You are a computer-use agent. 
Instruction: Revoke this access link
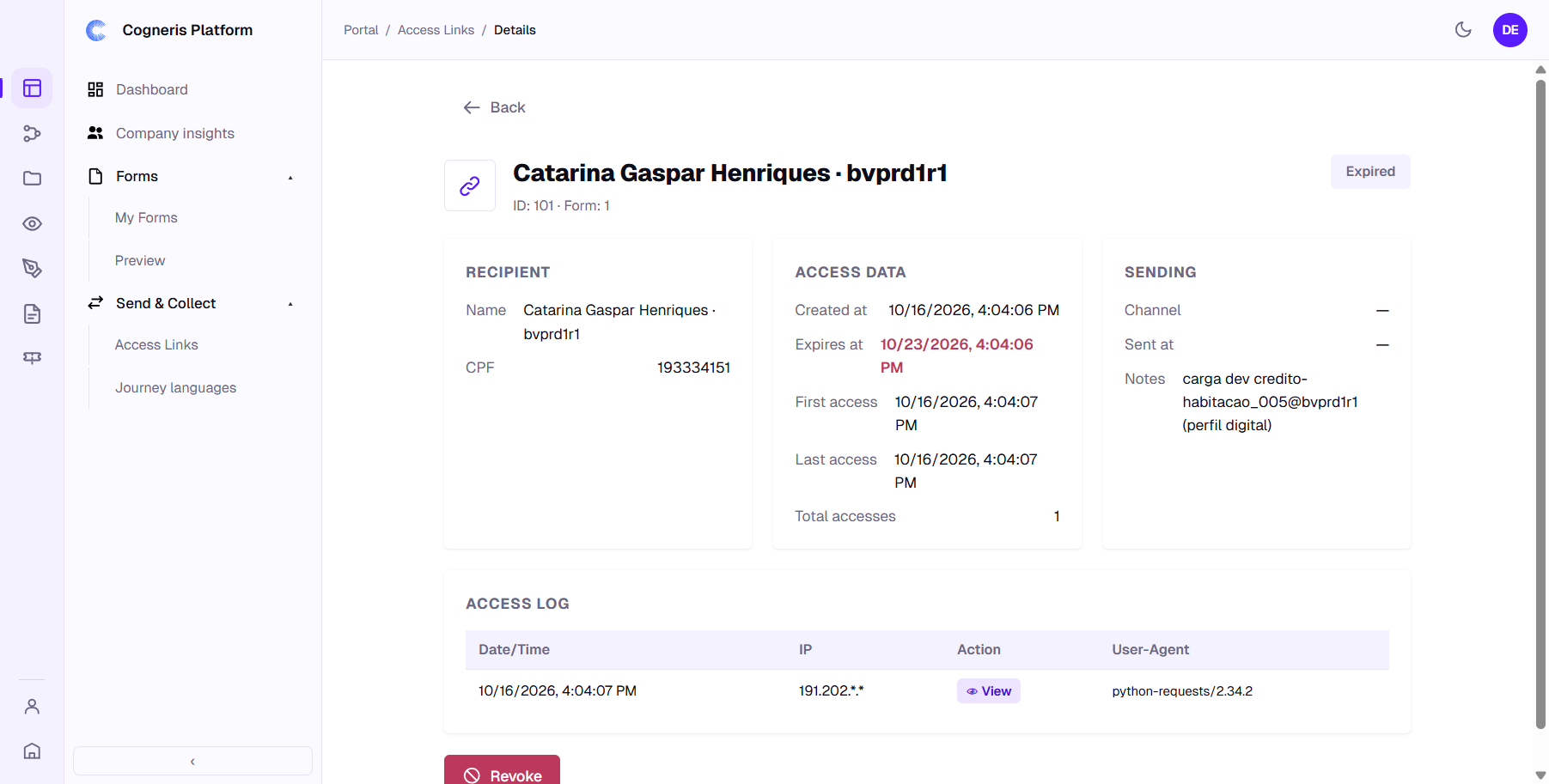(x=502, y=770)
